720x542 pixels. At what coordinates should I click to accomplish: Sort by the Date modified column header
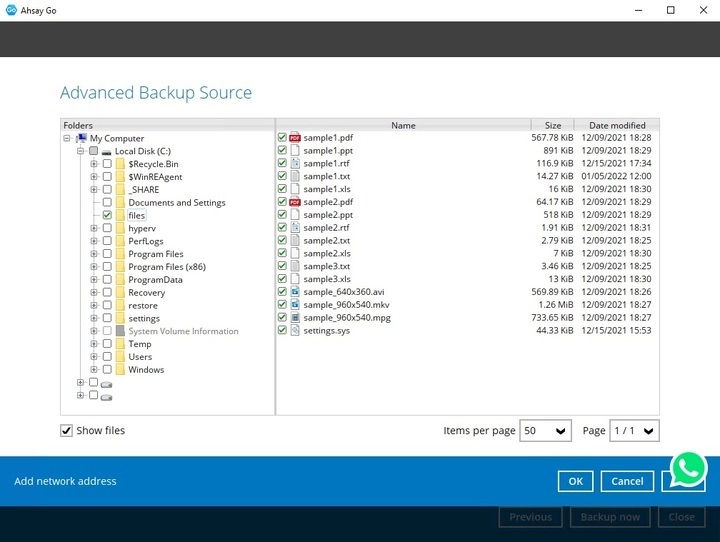point(617,125)
